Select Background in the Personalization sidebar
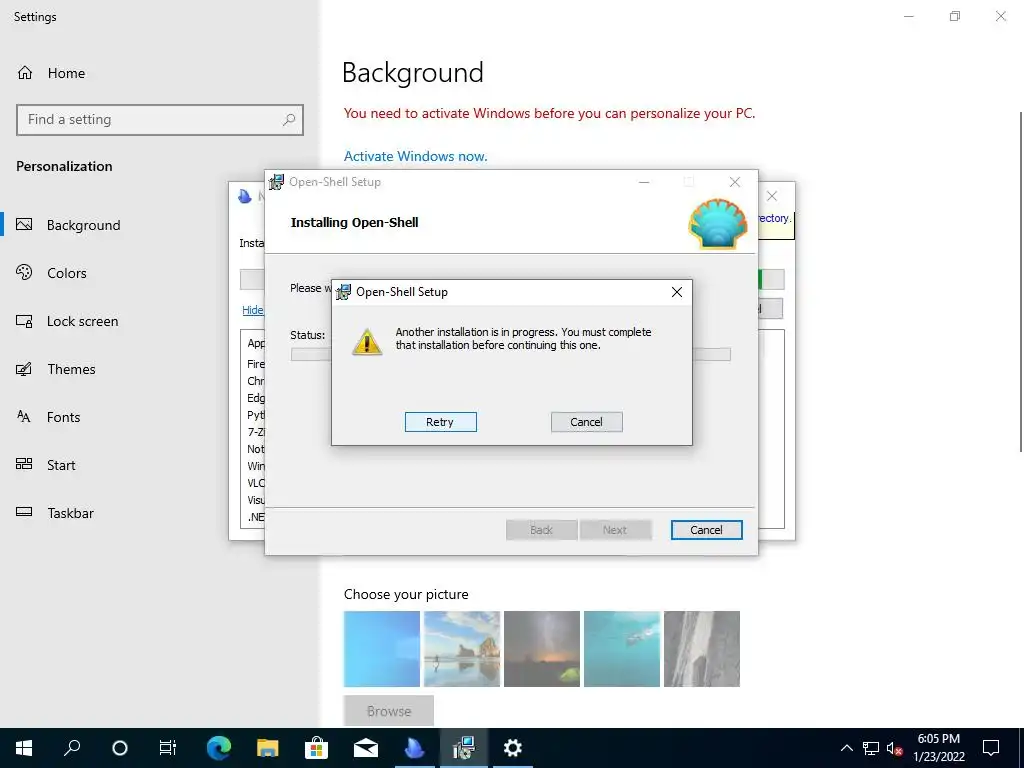The image size is (1024, 768). click(x=160, y=225)
